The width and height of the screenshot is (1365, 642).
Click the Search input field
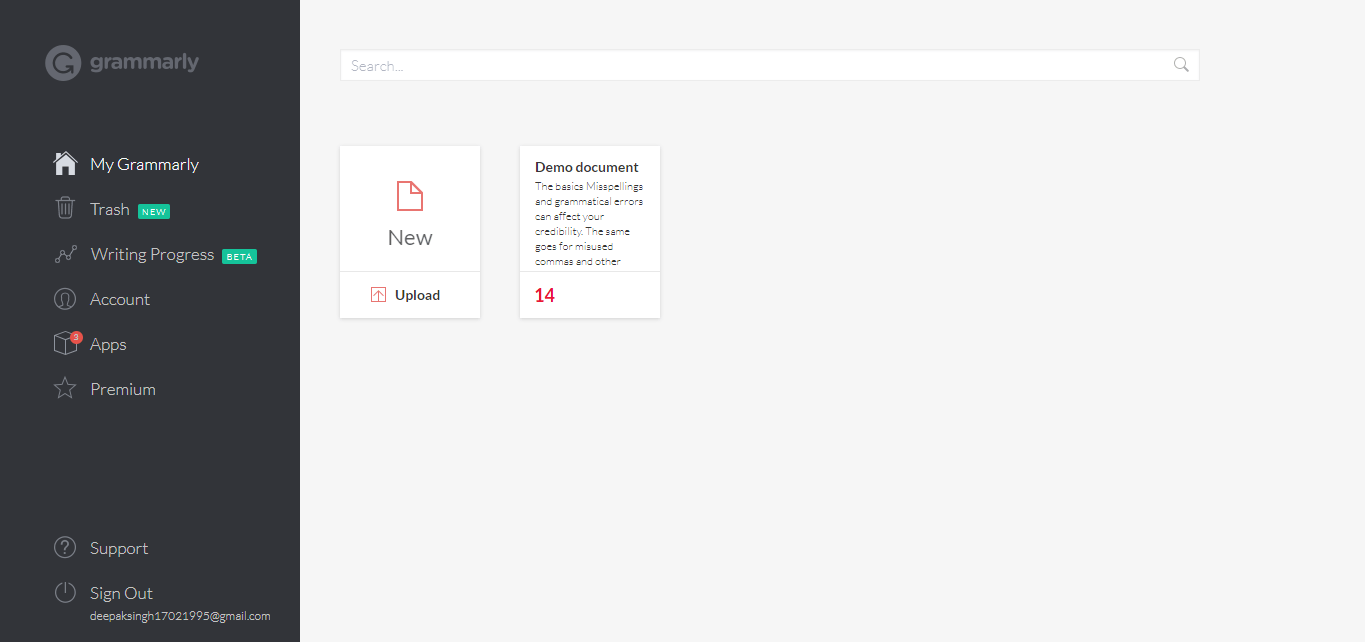pyautogui.click(x=700, y=64)
